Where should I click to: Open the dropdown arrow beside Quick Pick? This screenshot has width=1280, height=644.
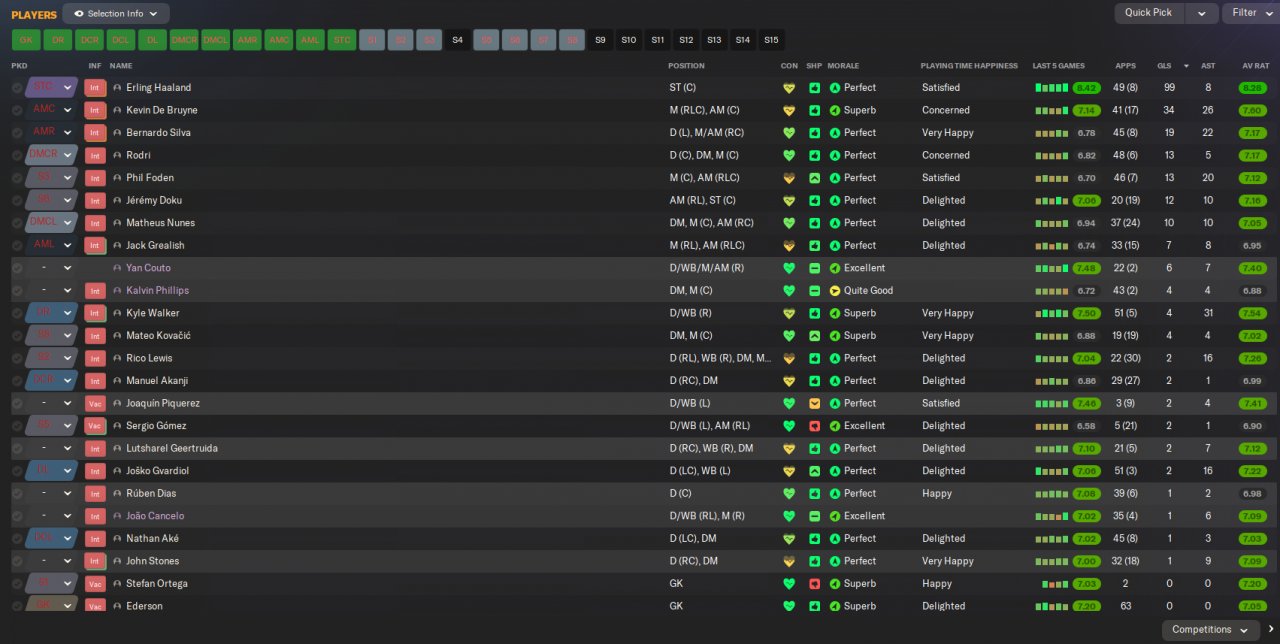(1201, 13)
